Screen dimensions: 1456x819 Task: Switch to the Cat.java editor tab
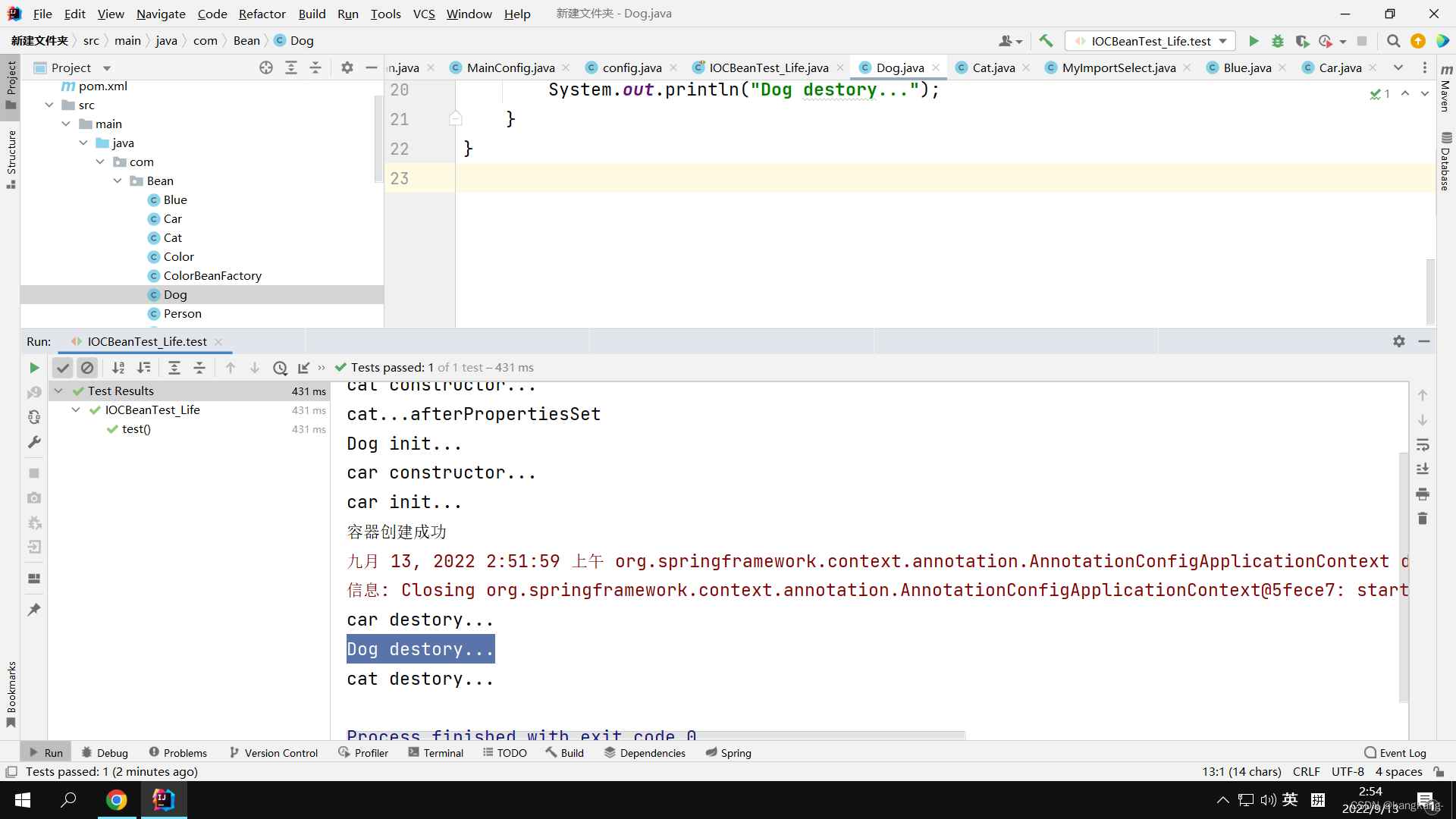(993, 67)
